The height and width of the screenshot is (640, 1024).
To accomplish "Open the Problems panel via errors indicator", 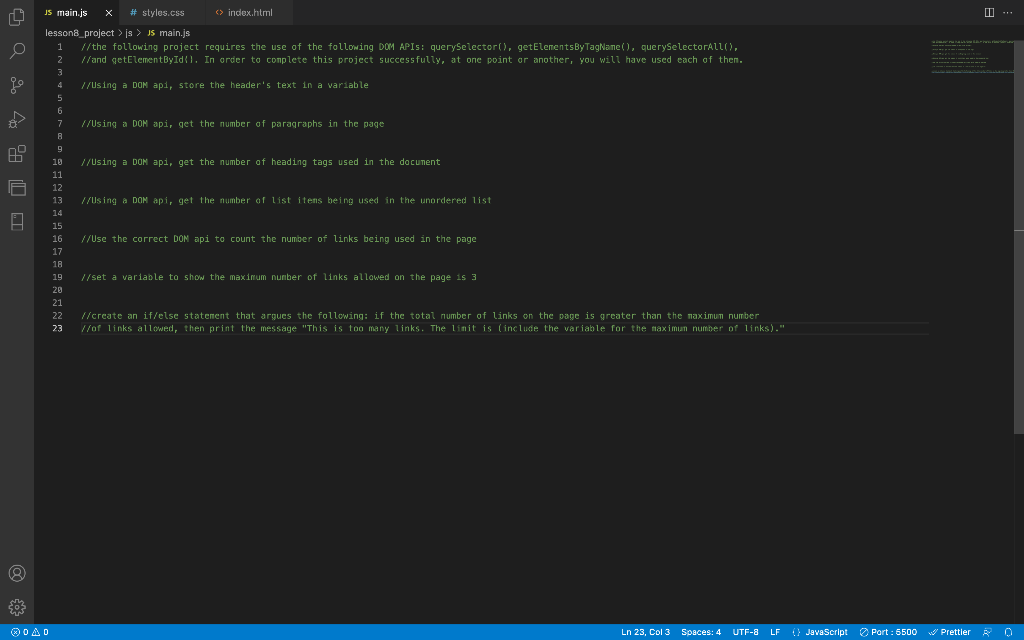I will (x=20, y=632).
